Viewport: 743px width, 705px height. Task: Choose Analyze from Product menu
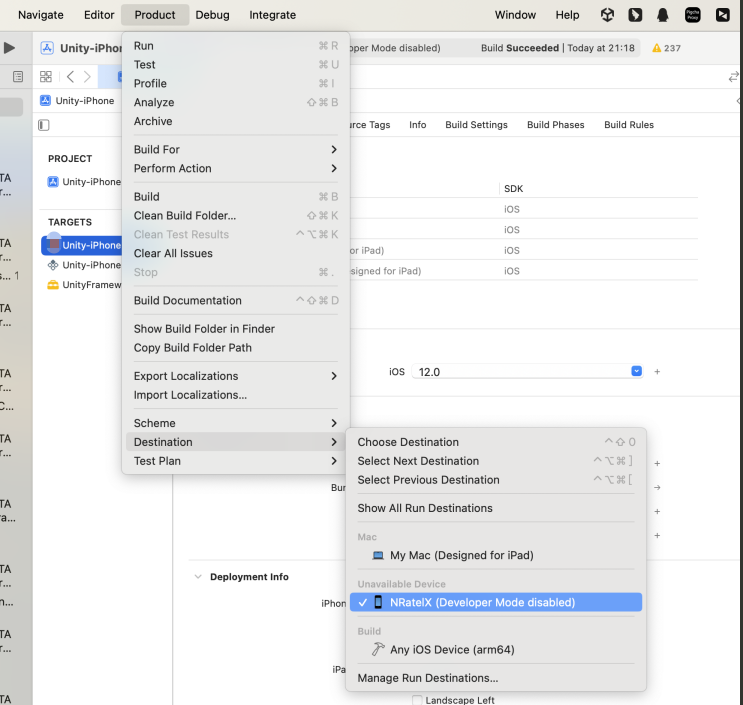pyautogui.click(x=236, y=103)
